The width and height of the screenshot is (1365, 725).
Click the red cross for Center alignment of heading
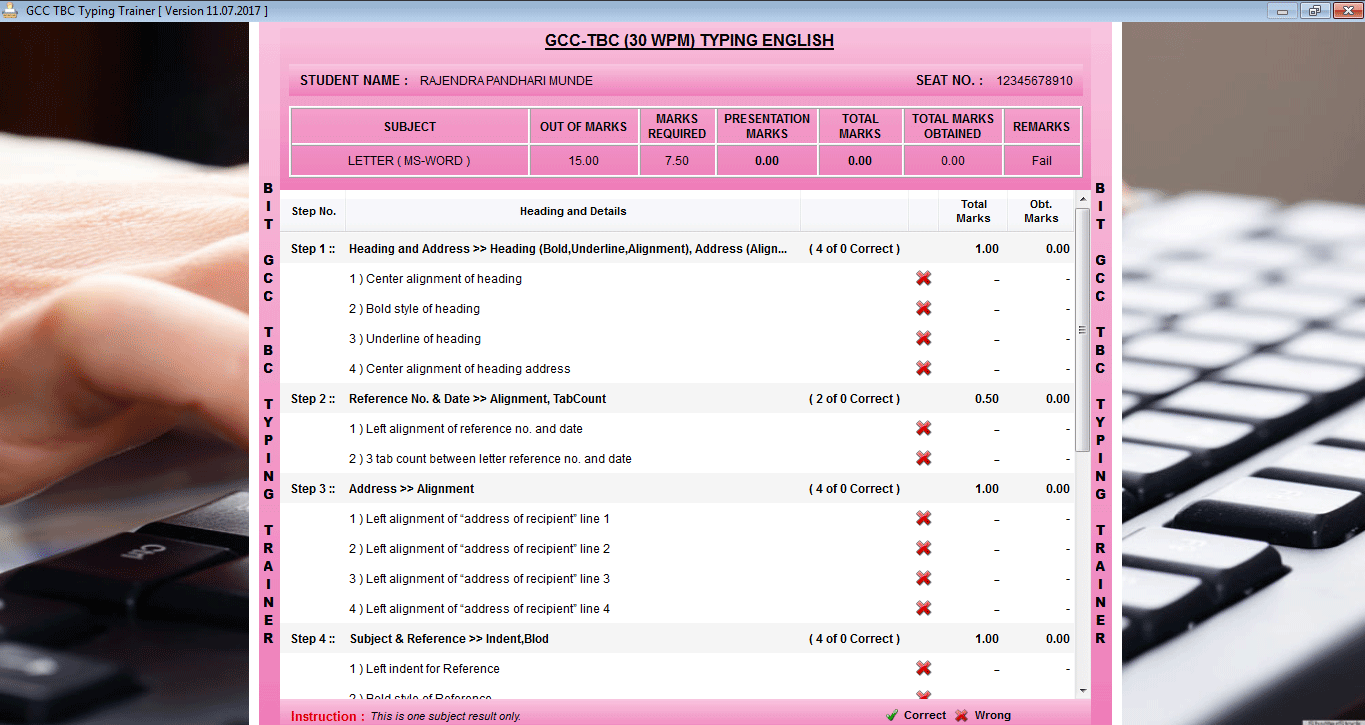click(x=923, y=279)
